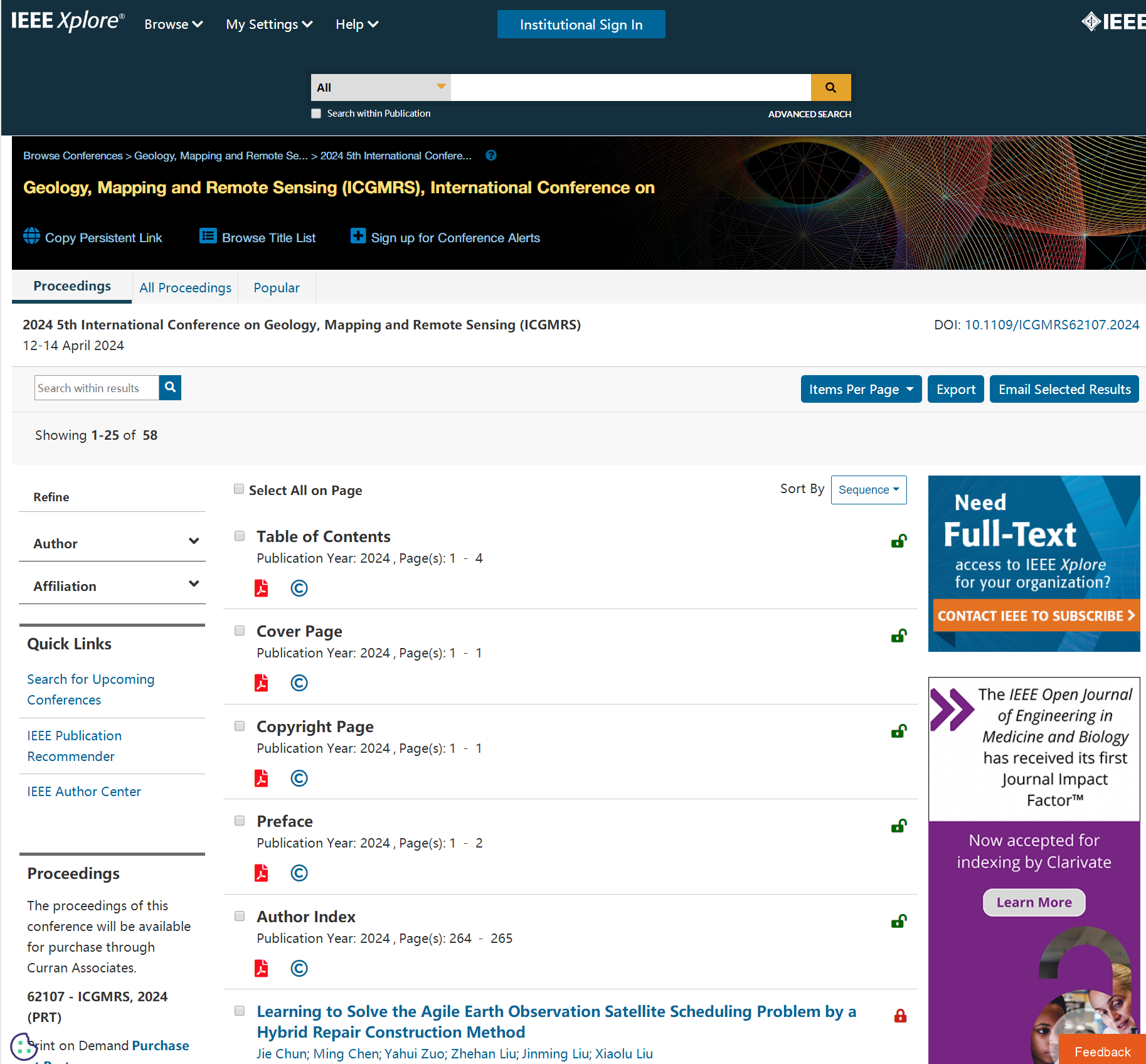Click Browse Conferences breadcrumb
1146x1064 pixels.
click(73, 156)
